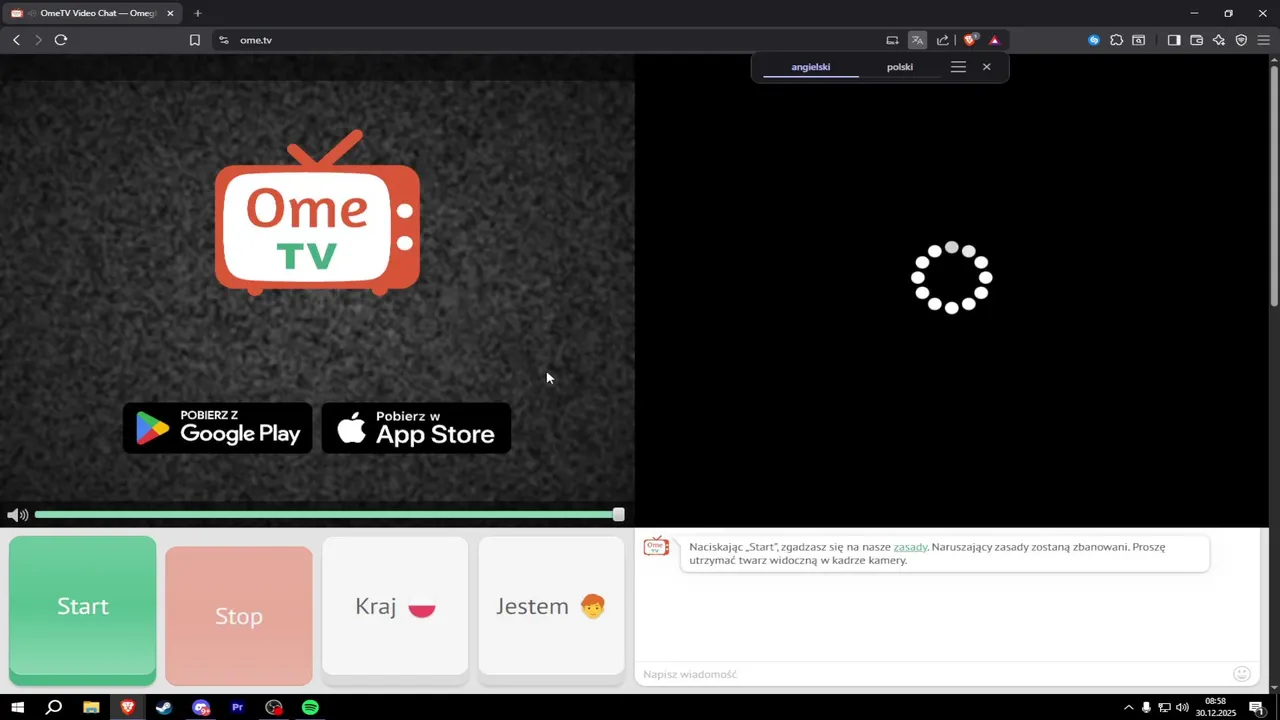Open the system tray volume icon
Image resolution: width=1280 pixels, height=720 pixels.
[x=1182, y=707]
